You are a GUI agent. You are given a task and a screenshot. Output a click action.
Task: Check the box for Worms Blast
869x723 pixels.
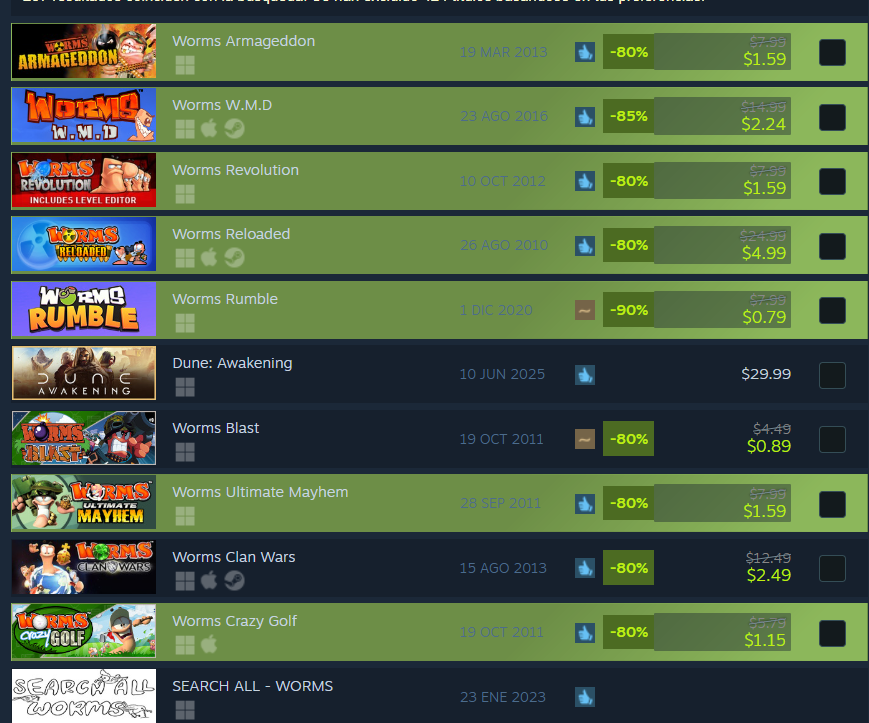pos(832,439)
